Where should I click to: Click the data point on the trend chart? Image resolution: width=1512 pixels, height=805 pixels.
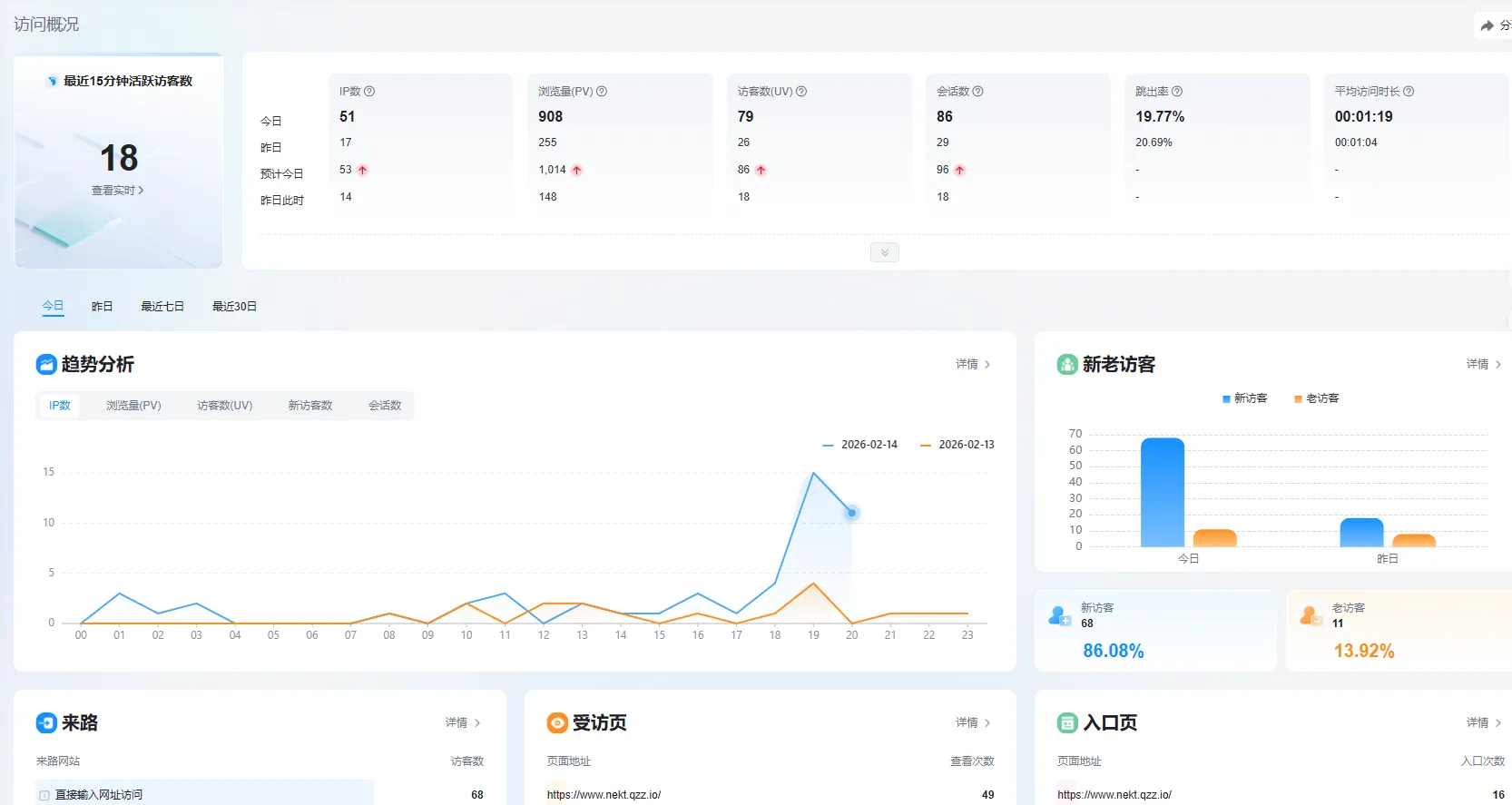pyautogui.click(x=851, y=513)
